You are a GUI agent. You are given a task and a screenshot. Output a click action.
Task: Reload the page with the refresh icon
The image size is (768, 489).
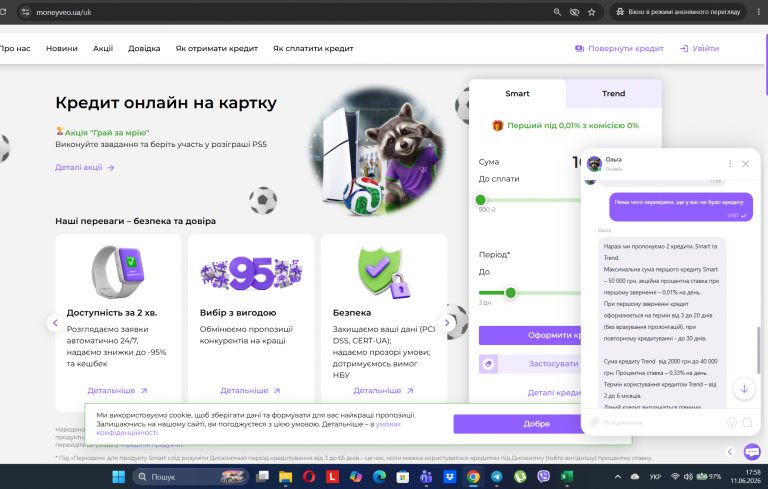[x=3, y=12]
